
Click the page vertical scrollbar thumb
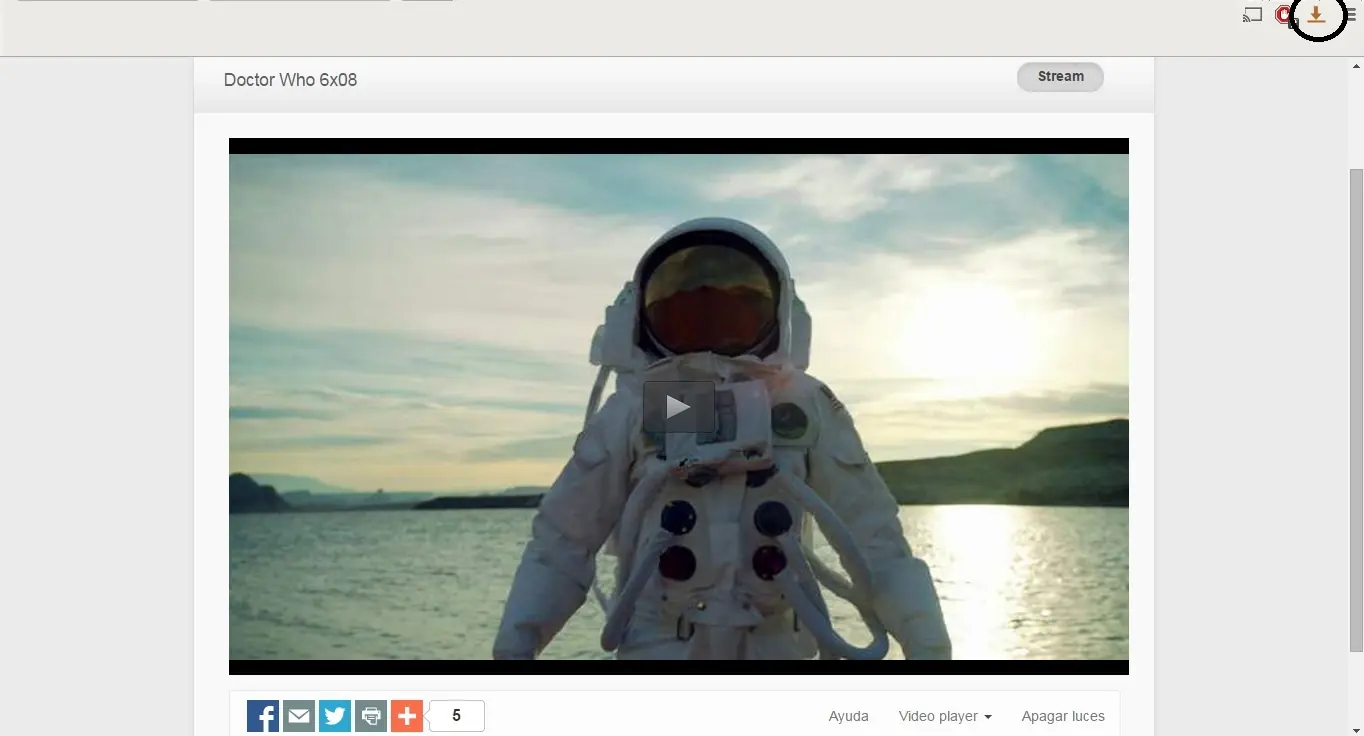tap(1356, 410)
